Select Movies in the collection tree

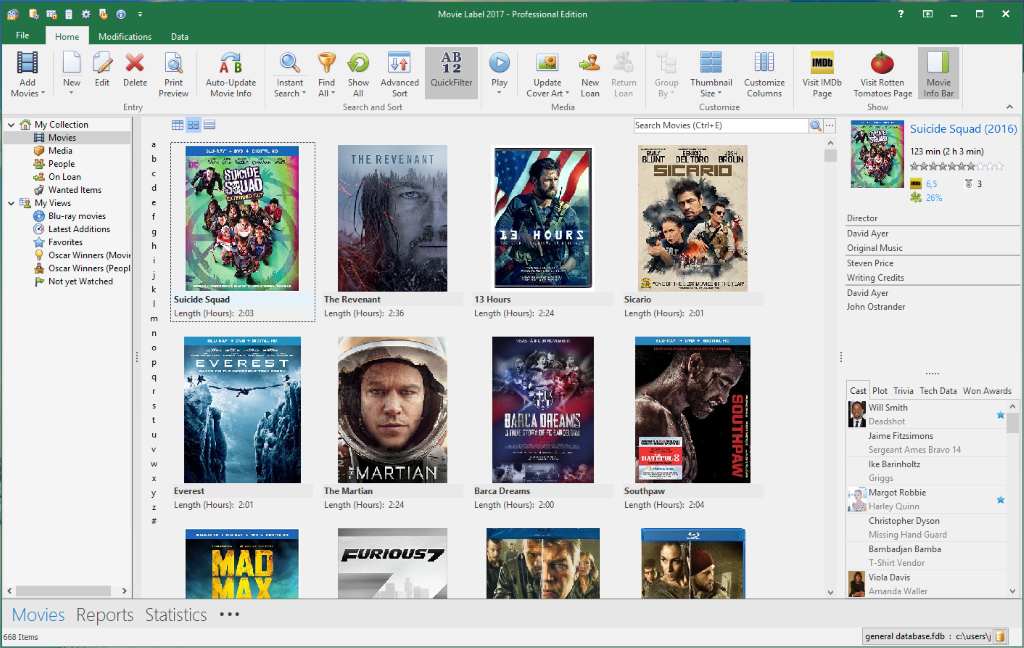pos(62,137)
